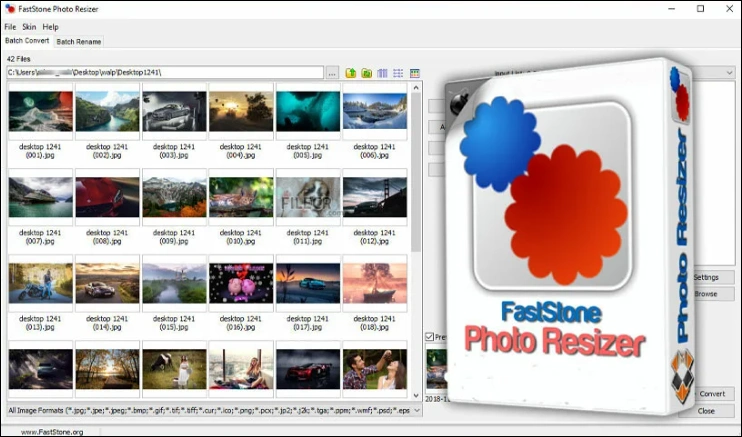The image size is (742, 437).
Task: Click the file list scrollbar up arrow
Action: (416, 88)
